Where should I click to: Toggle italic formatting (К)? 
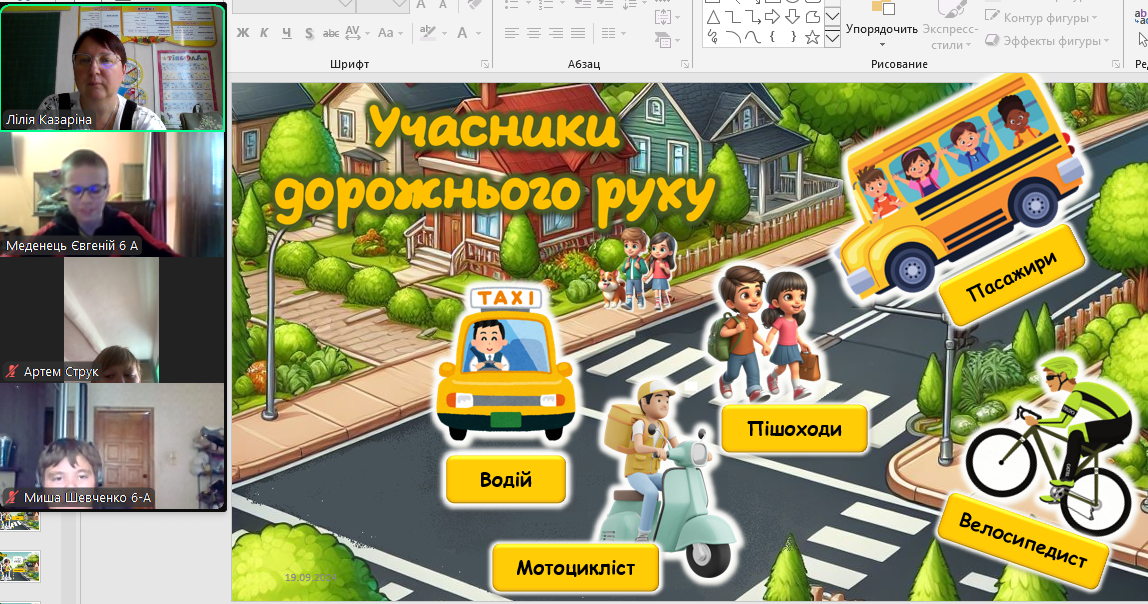[x=264, y=33]
